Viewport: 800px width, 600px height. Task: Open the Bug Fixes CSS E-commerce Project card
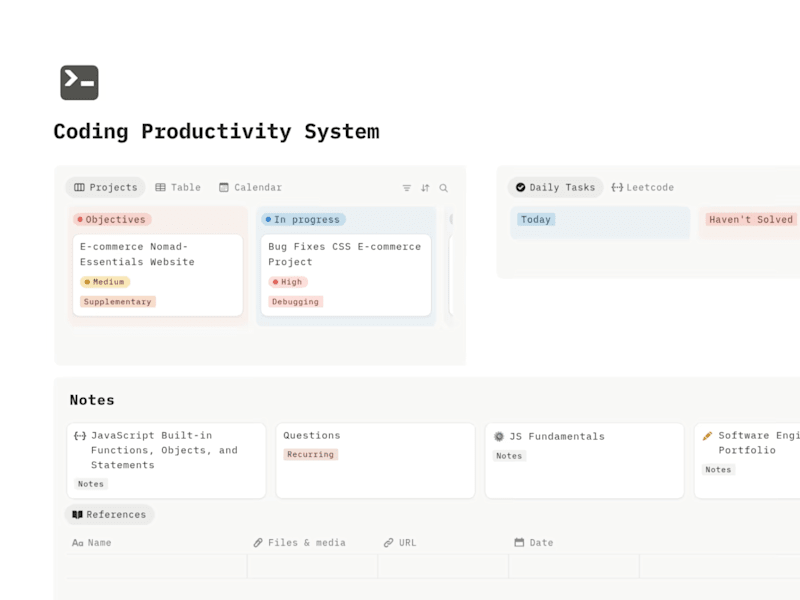click(346, 275)
